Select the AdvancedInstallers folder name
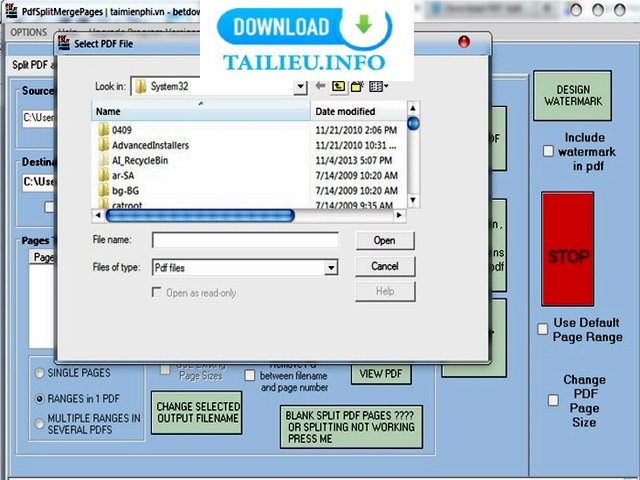 tap(150, 145)
